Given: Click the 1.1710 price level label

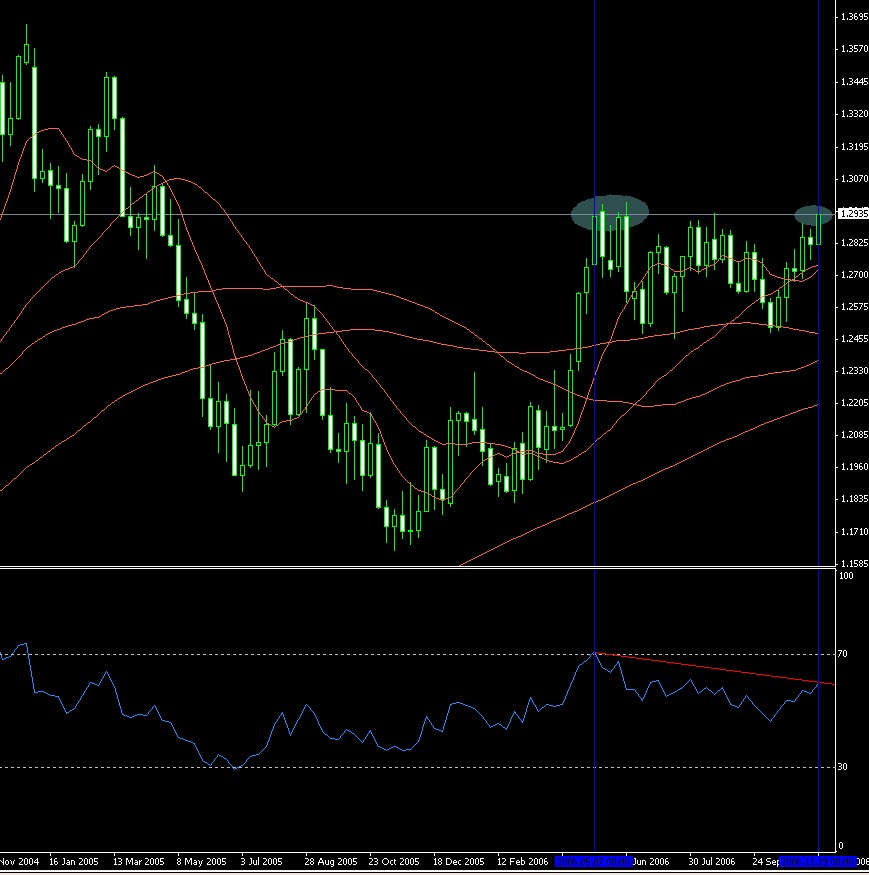Looking at the screenshot, I should 854,532.
